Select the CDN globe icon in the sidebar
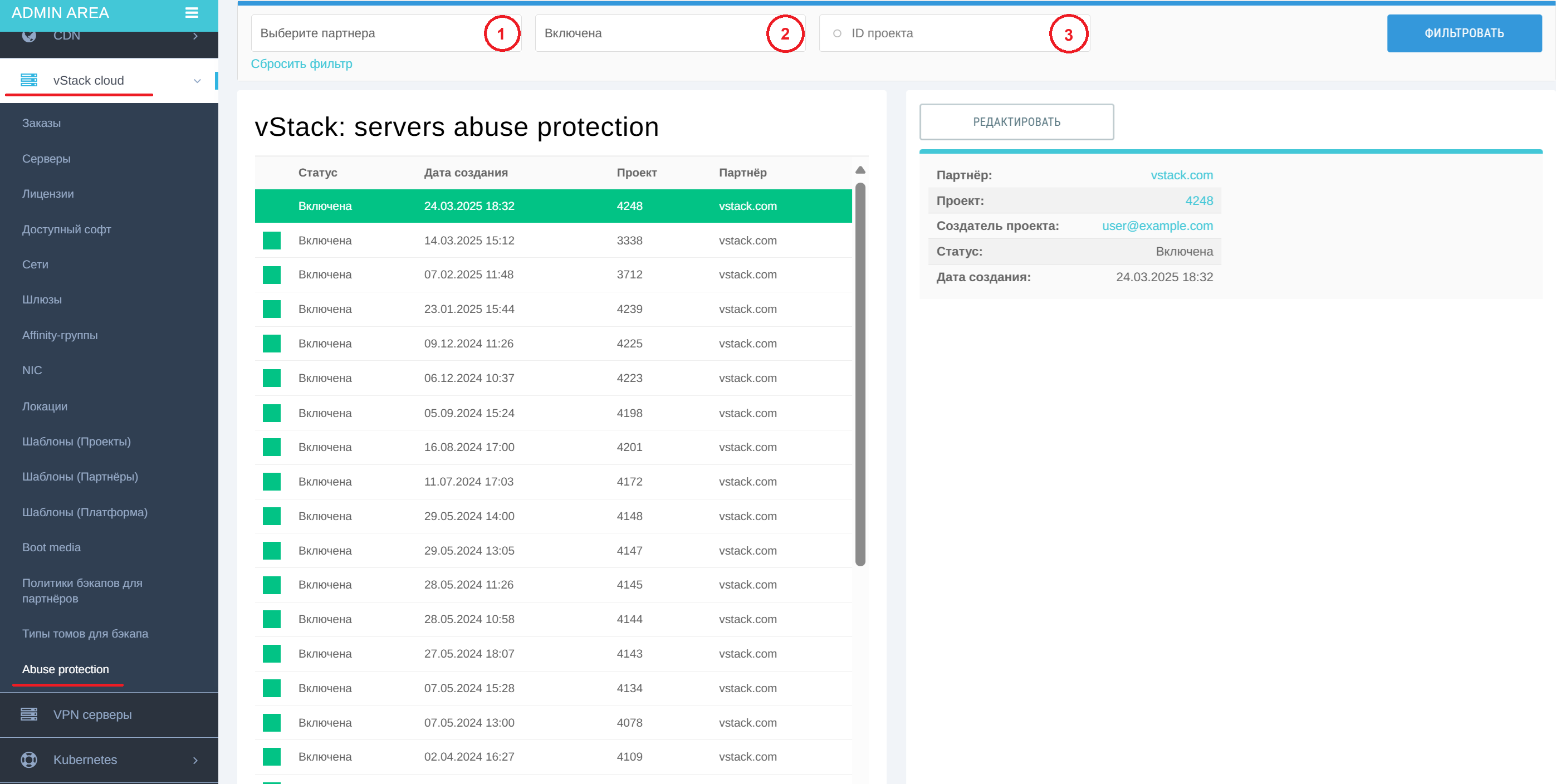The height and width of the screenshot is (784, 1556). tap(28, 35)
